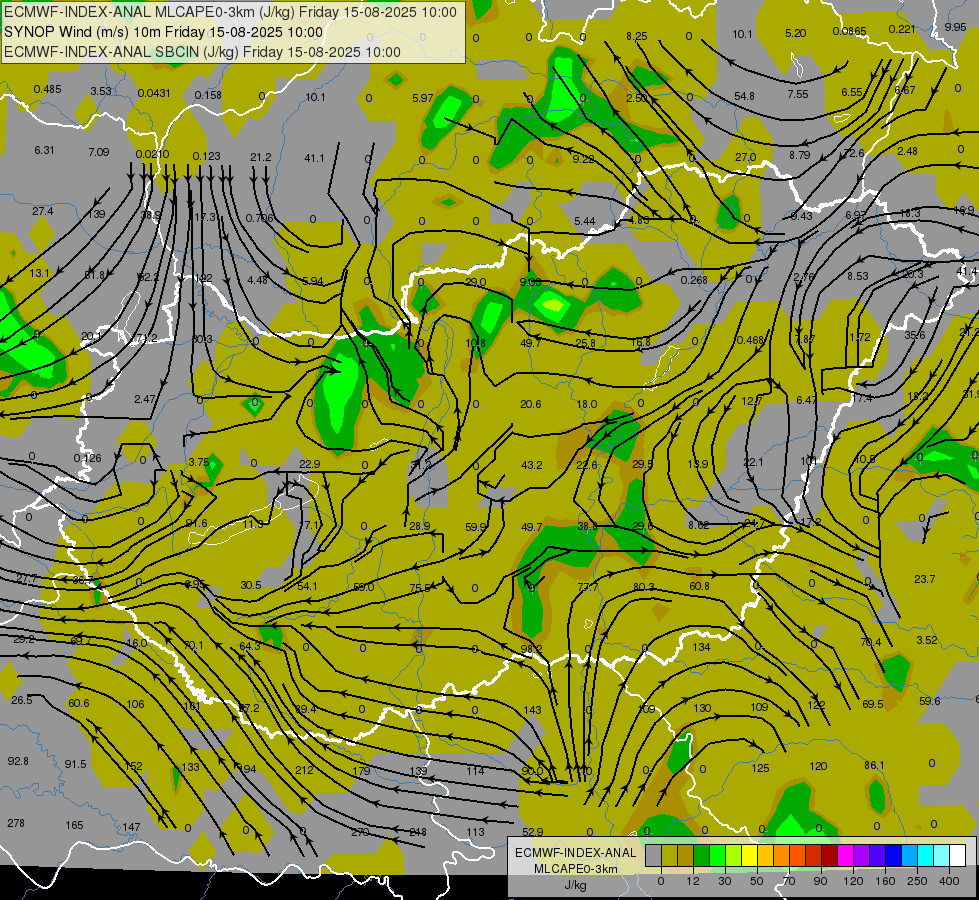Click the map value 22.9
979x900 pixels.
click(310, 463)
